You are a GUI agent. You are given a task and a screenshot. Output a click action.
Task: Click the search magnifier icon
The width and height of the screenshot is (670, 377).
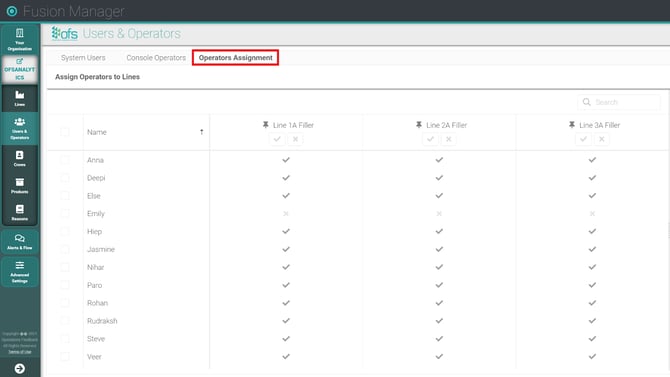[x=587, y=102]
